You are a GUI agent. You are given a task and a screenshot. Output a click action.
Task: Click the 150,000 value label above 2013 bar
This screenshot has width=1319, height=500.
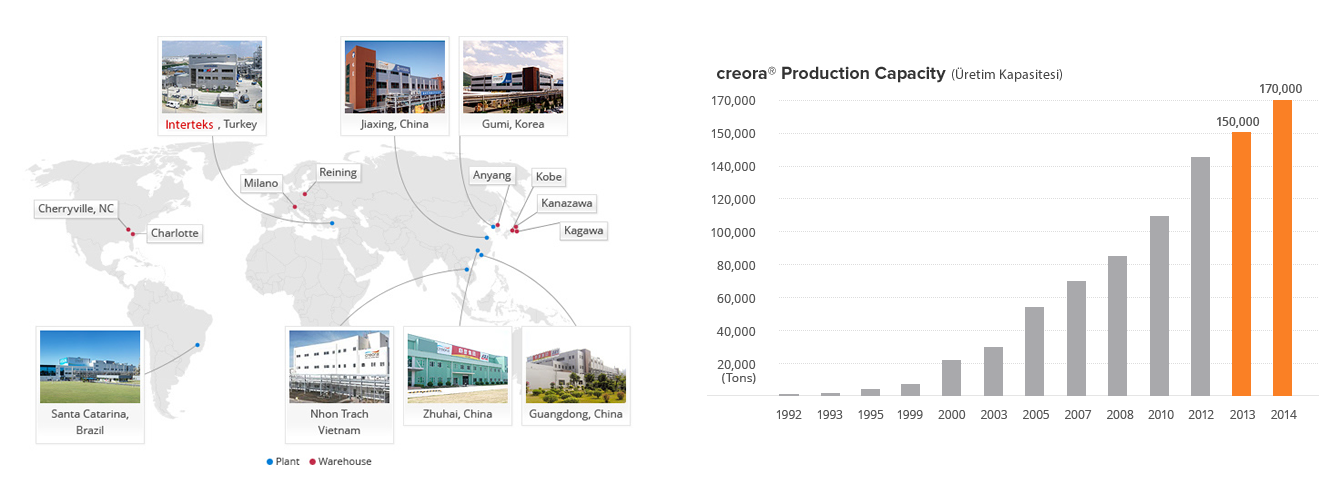1238,122
